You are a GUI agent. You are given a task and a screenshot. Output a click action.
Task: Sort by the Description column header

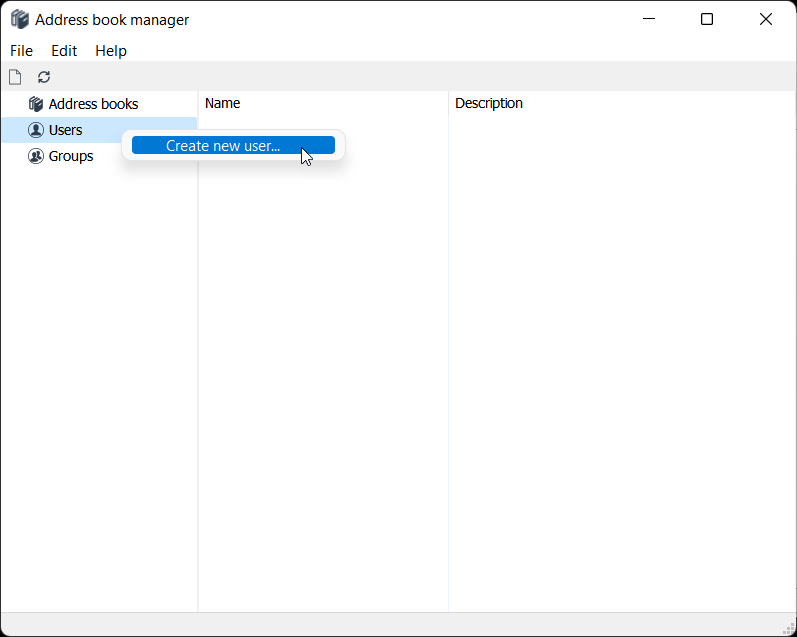point(489,103)
